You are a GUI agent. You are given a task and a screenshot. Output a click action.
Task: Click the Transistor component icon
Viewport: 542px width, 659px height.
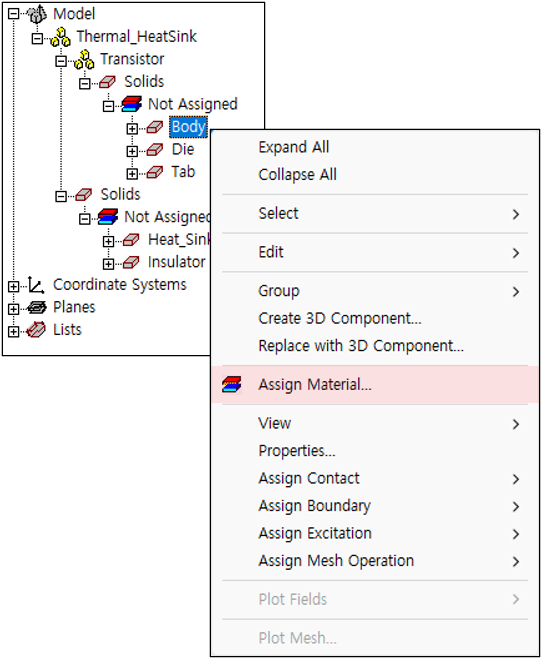coord(84,60)
